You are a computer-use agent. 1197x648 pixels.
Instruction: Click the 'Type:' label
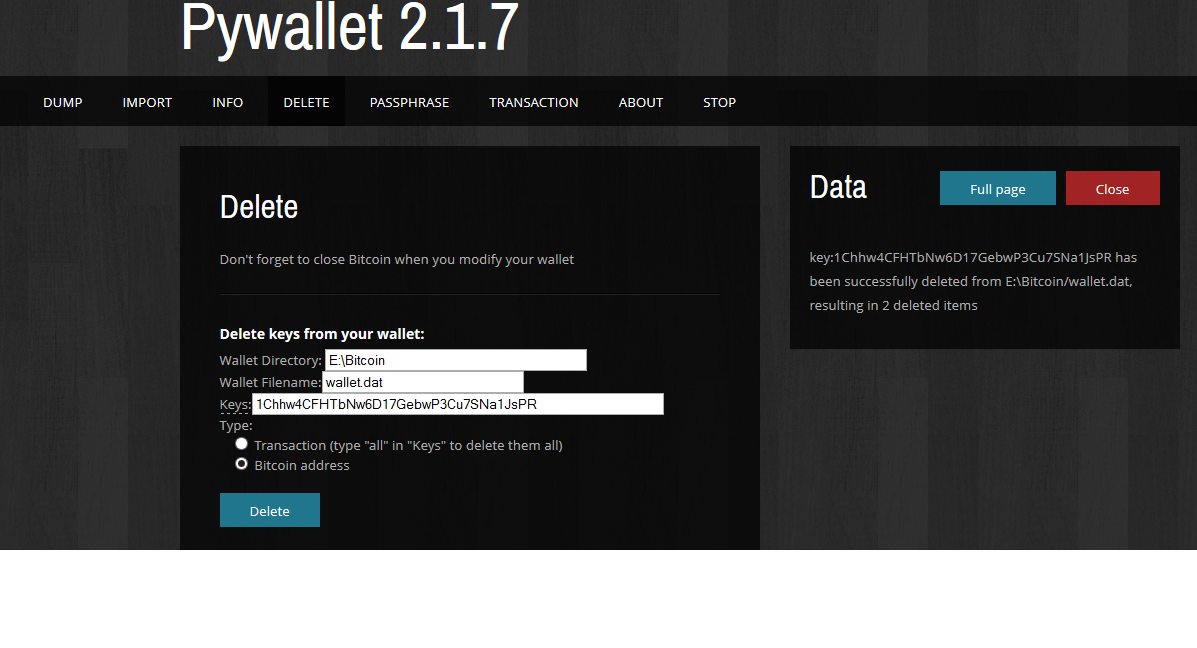[x=236, y=426]
